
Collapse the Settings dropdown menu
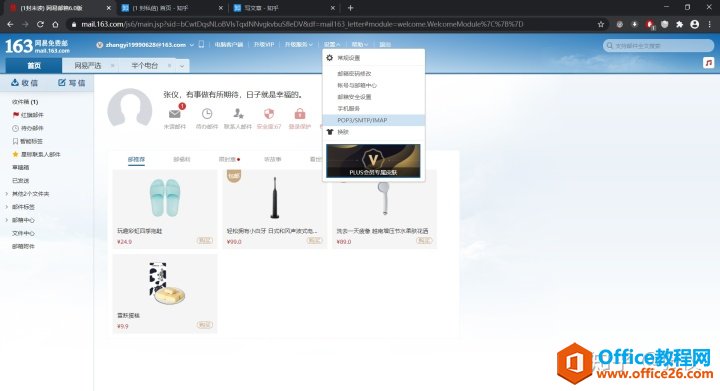pos(332,45)
